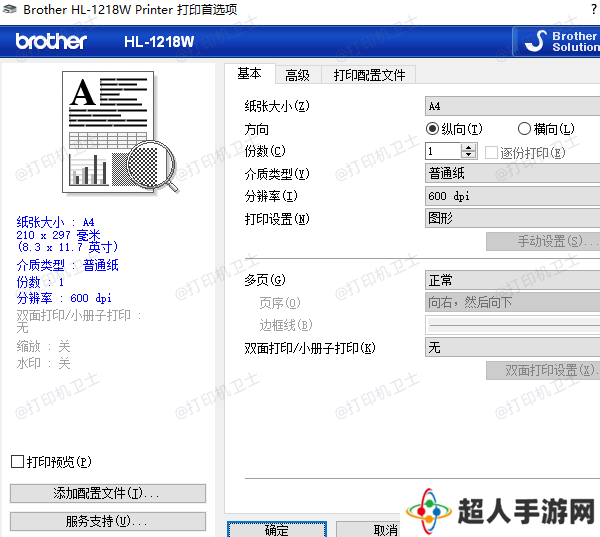
Task: Click the 纸张大小 : A4 summary text
Action: (x=55, y=222)
